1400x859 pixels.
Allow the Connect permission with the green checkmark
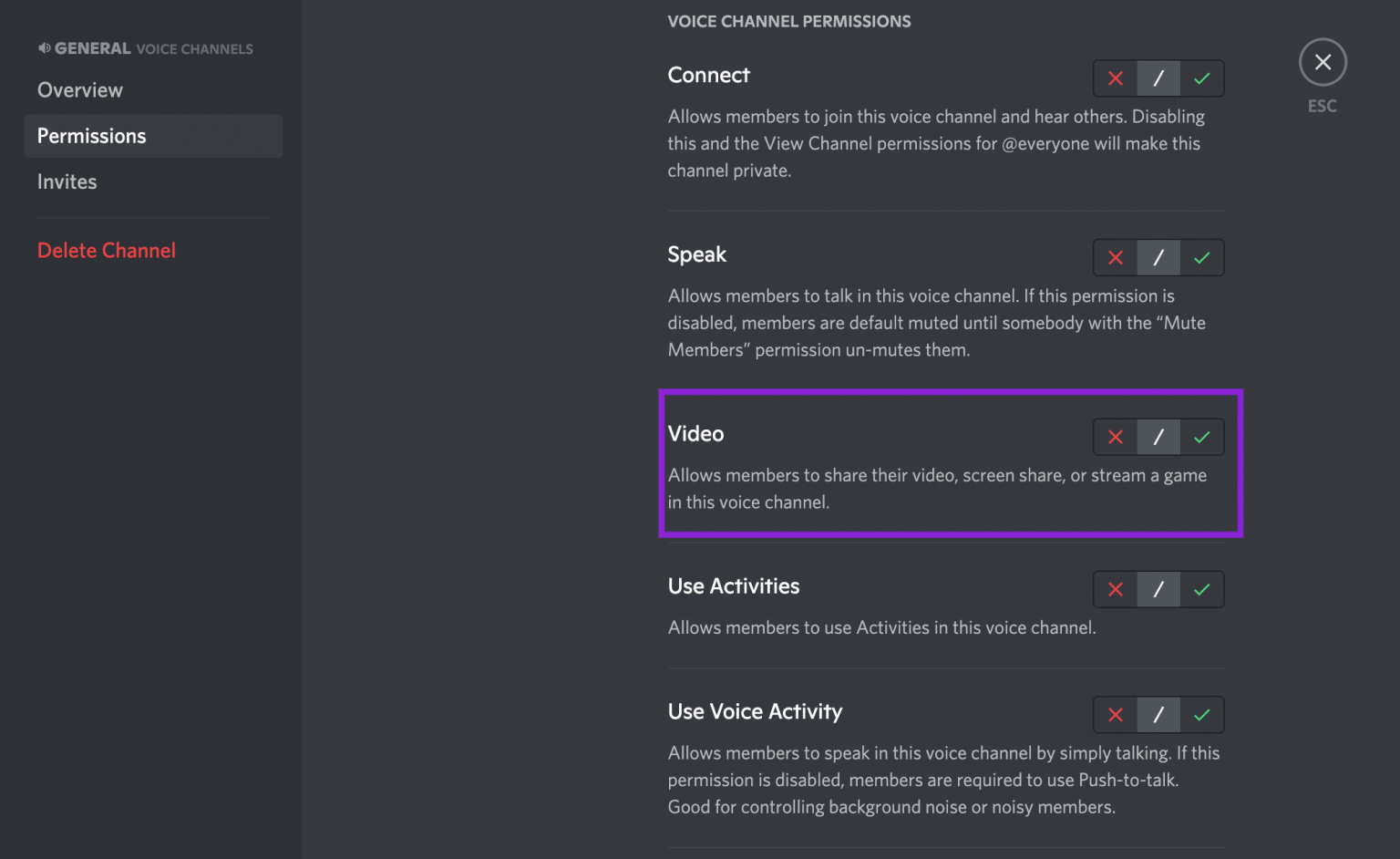[x=1201, y=78]
